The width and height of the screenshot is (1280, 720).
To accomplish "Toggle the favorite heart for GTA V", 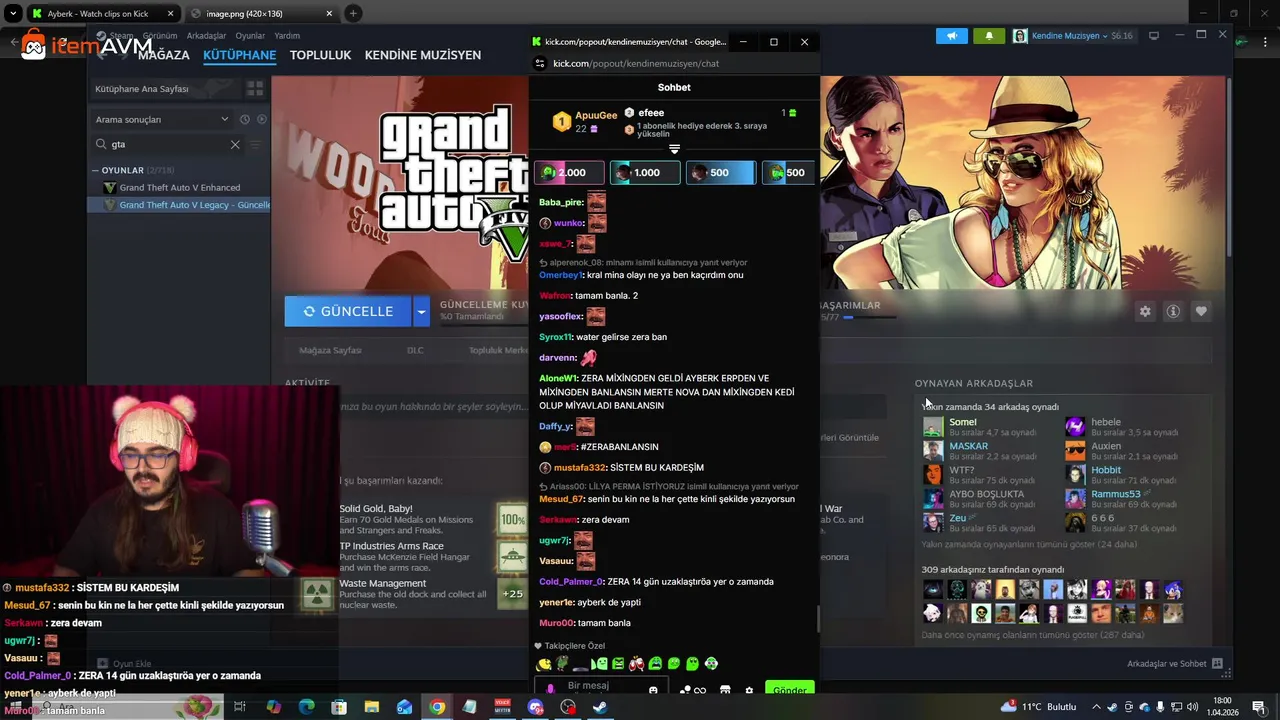I will [x=1201, y=311].
